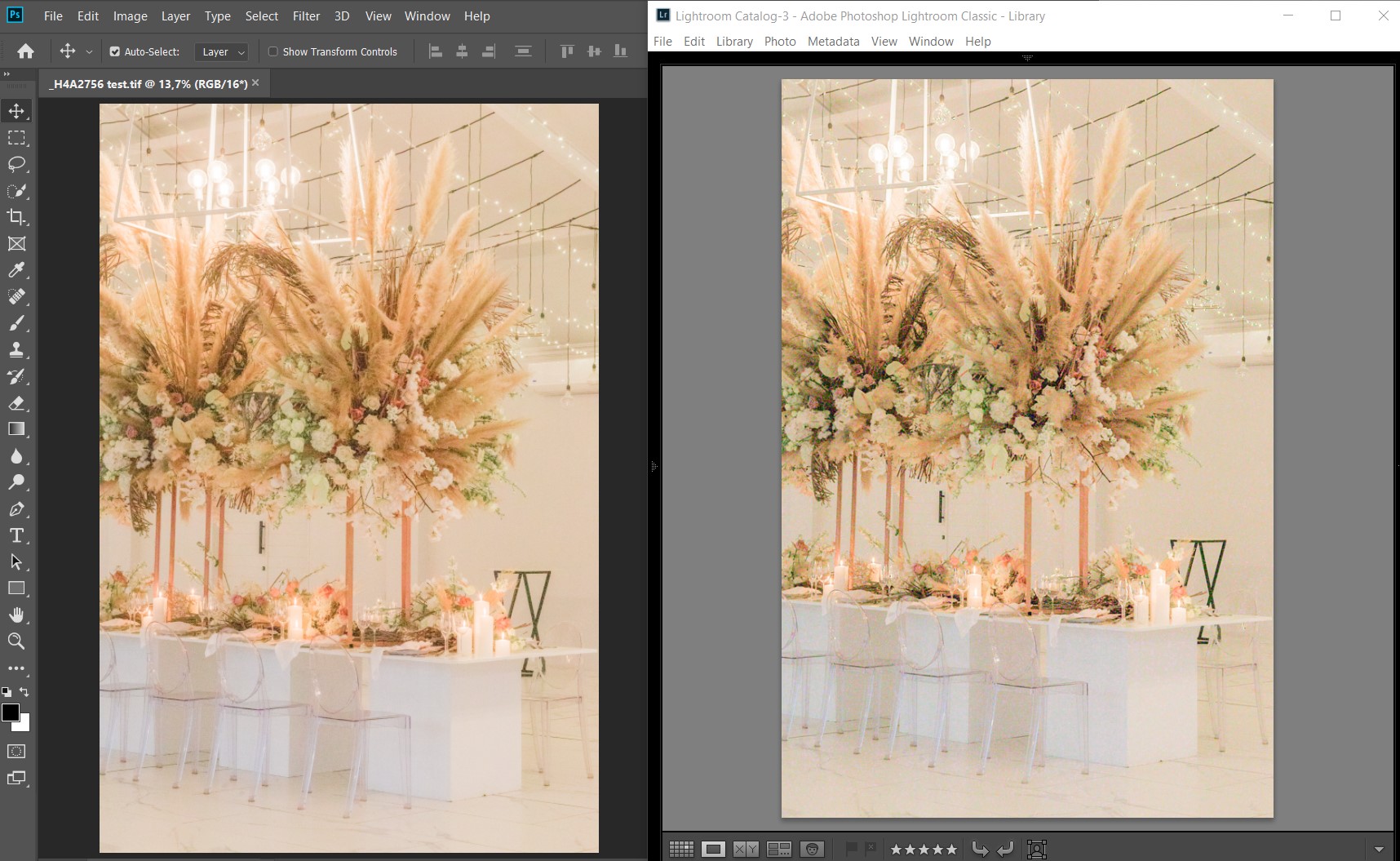Align bottom edges in options bar
1400x861 pixels.
click(x=621, y=51)
